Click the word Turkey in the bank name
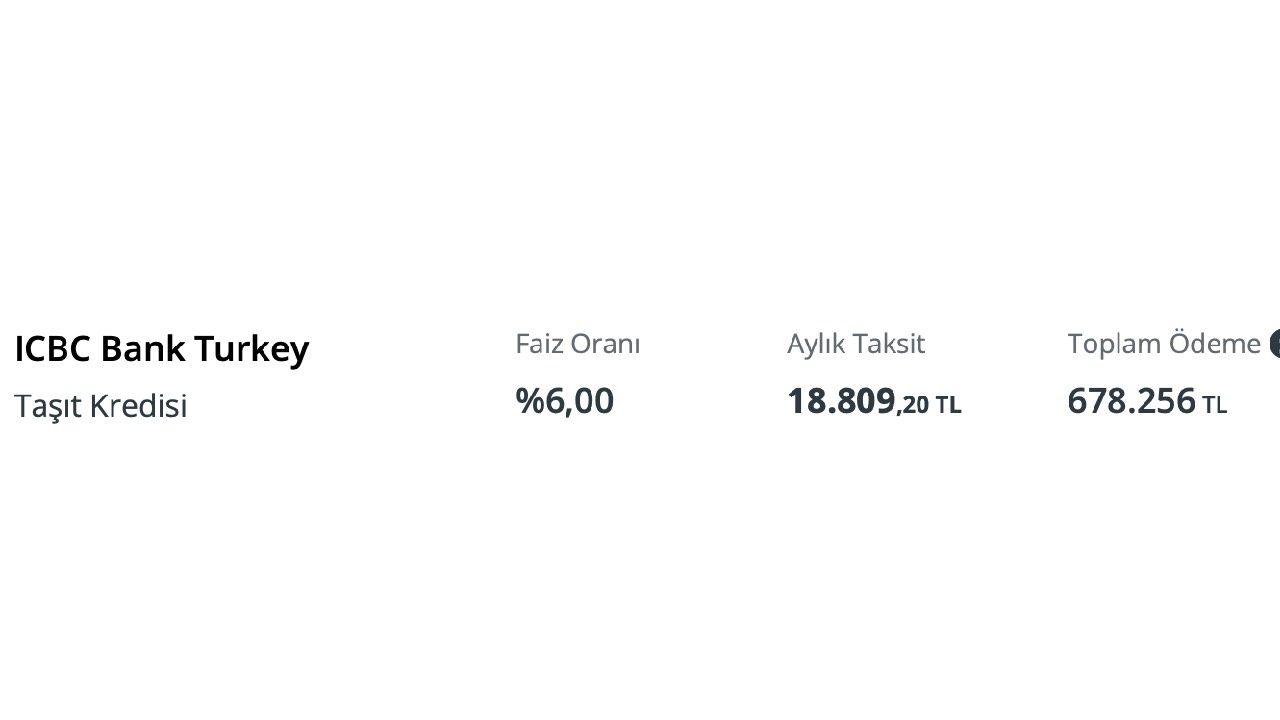The height and width of the screenshot is (720, 1280). click(x=251, y=349)
